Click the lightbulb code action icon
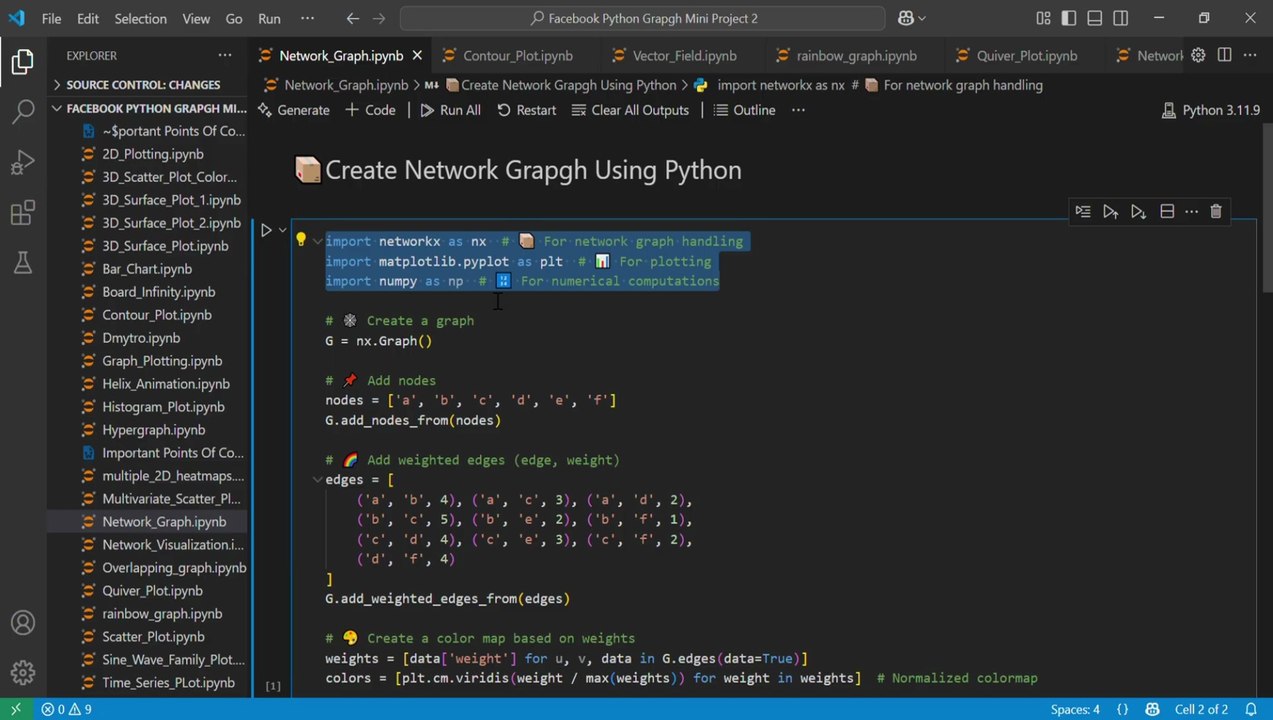This screenshot has height=720, width=1273. (300, 240)
